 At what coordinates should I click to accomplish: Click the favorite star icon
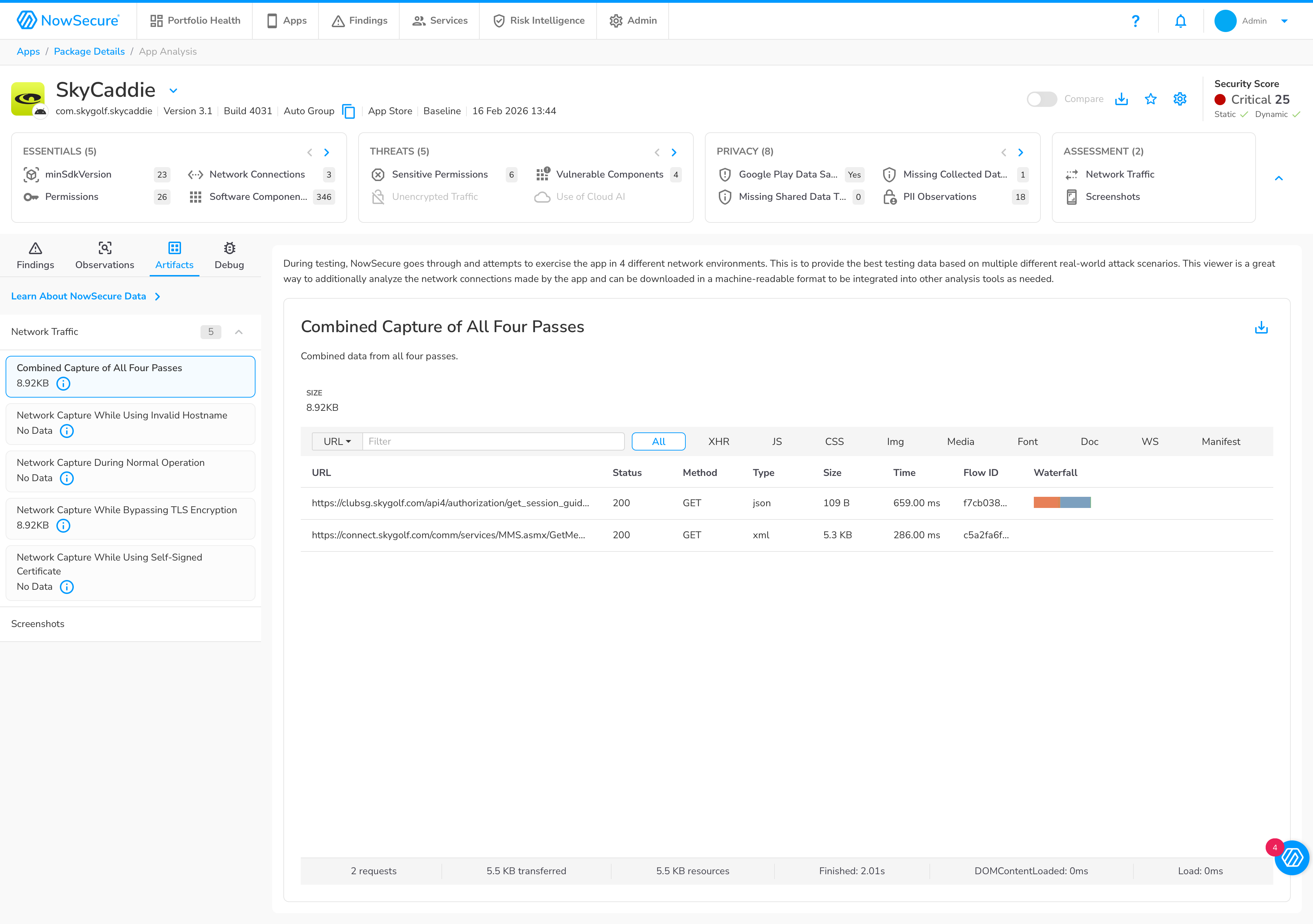pos(1150,99)
